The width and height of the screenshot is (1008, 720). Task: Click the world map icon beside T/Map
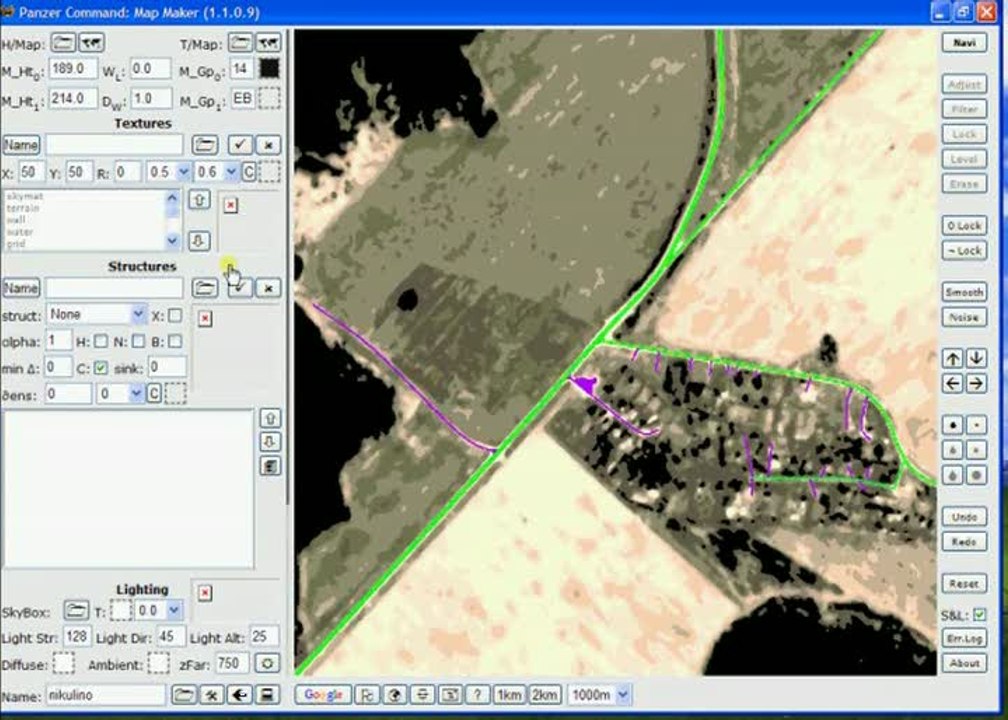(268, 43)
